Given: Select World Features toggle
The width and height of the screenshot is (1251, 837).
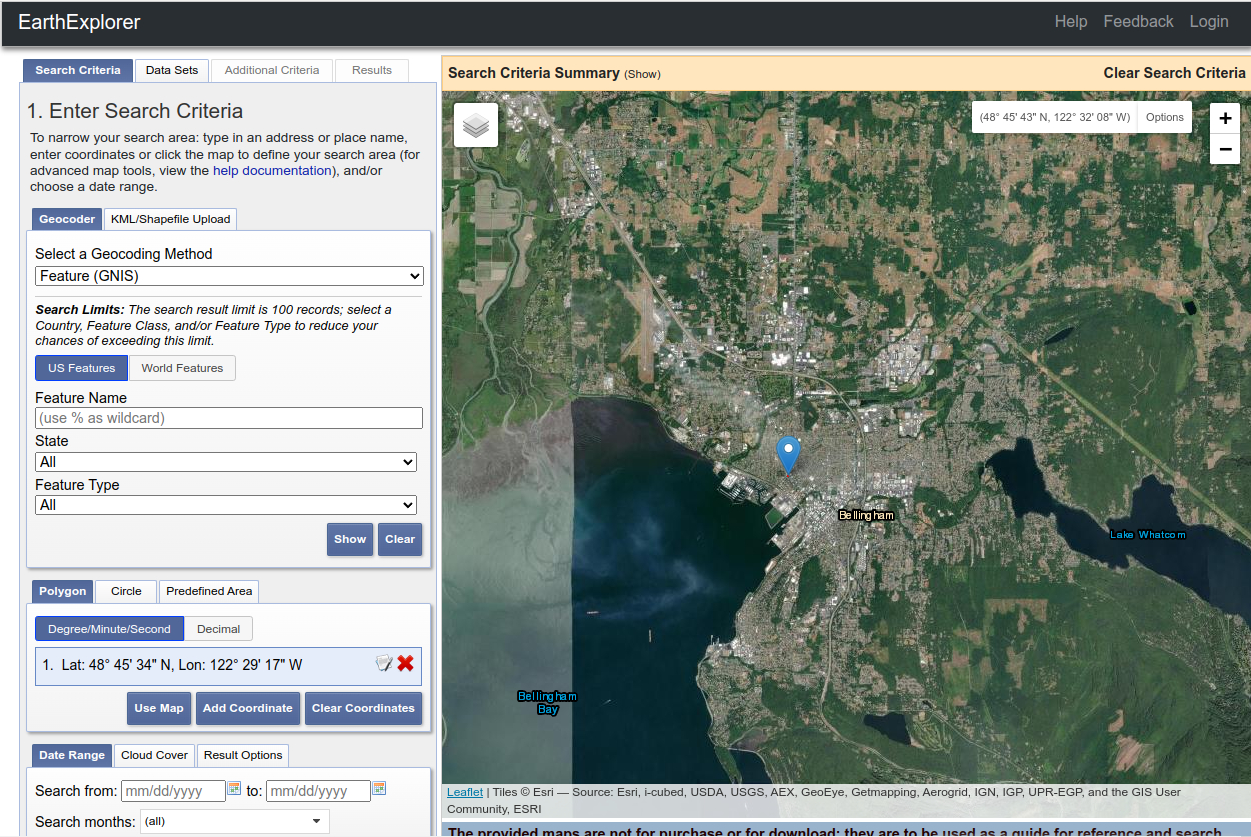Looking at the screenshot, I should click(182, 368).
